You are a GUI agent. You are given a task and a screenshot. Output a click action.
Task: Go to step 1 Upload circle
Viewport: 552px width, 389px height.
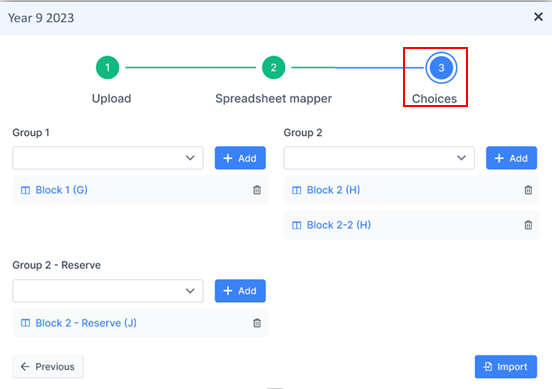pyautogui.click(x=107, y=67)
